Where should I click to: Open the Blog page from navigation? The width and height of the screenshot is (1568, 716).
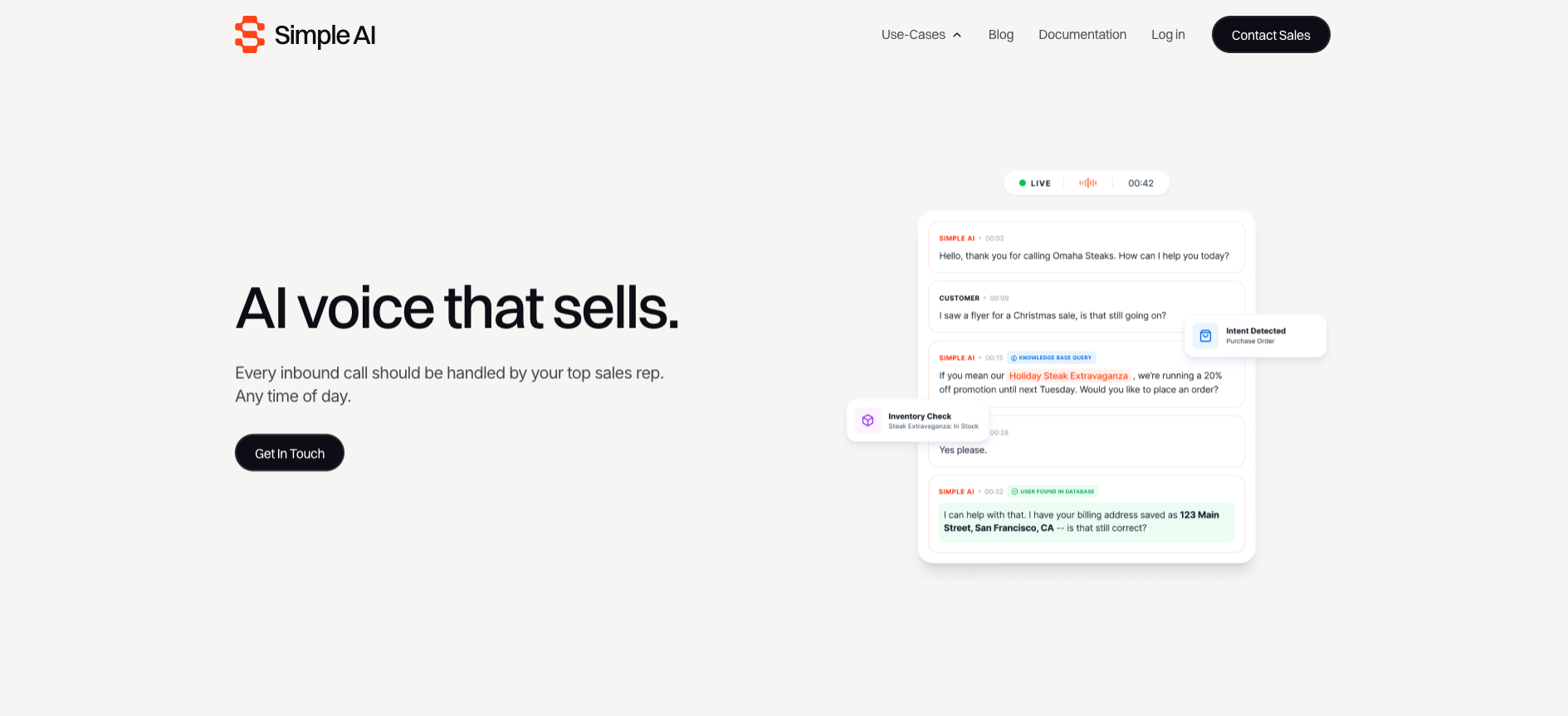coord(1000,35)
